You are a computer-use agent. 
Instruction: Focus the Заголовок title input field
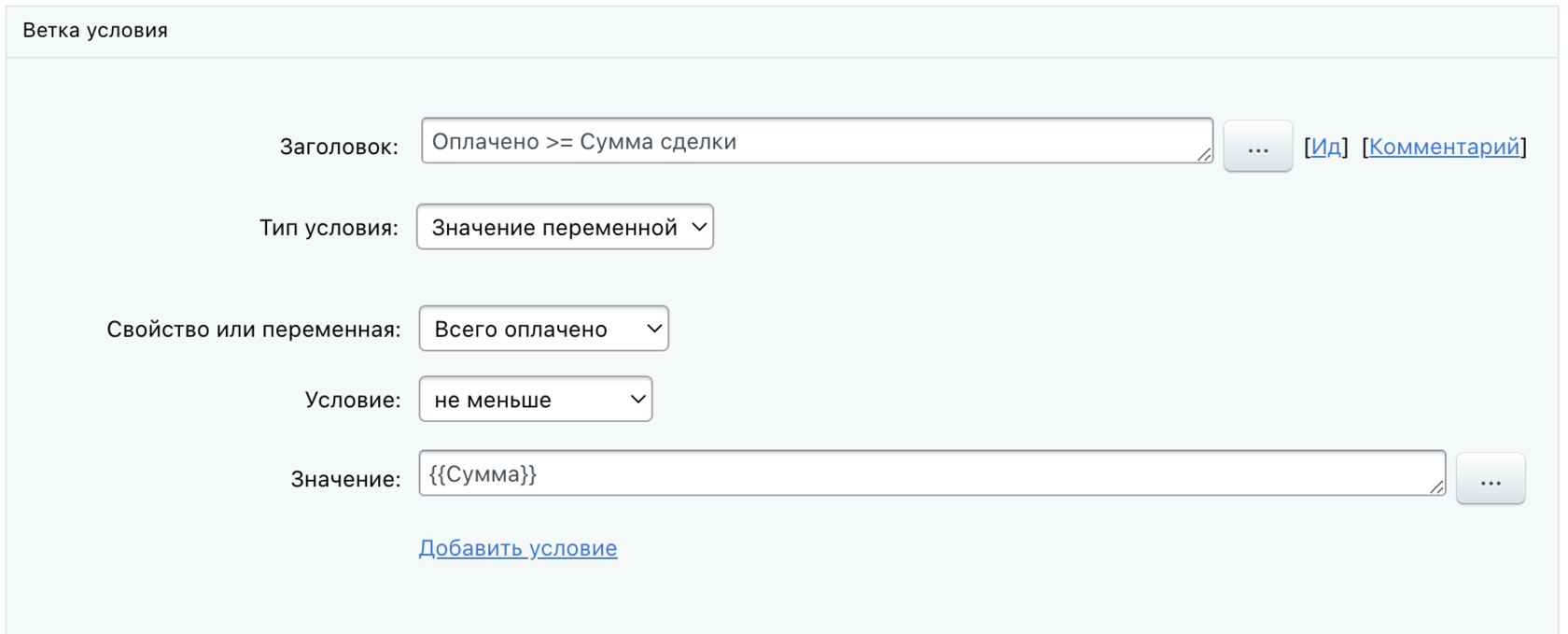[x=812, y=142]
